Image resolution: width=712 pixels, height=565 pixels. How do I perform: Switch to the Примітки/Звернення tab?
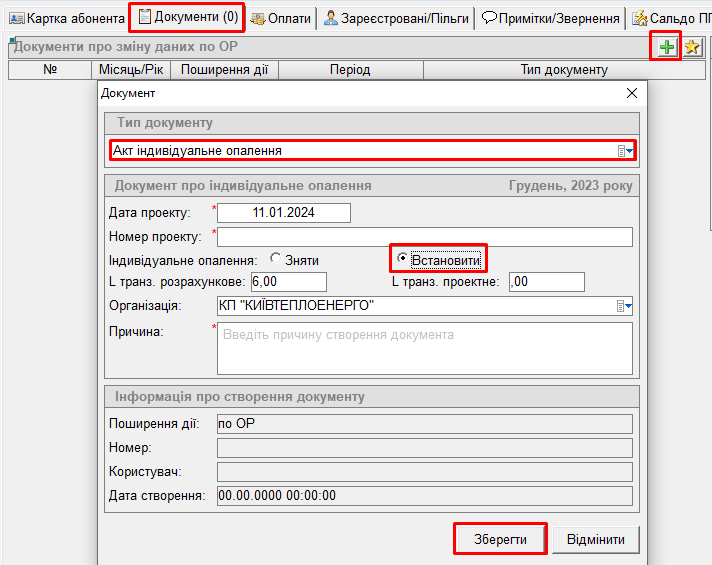pos(550,18)
